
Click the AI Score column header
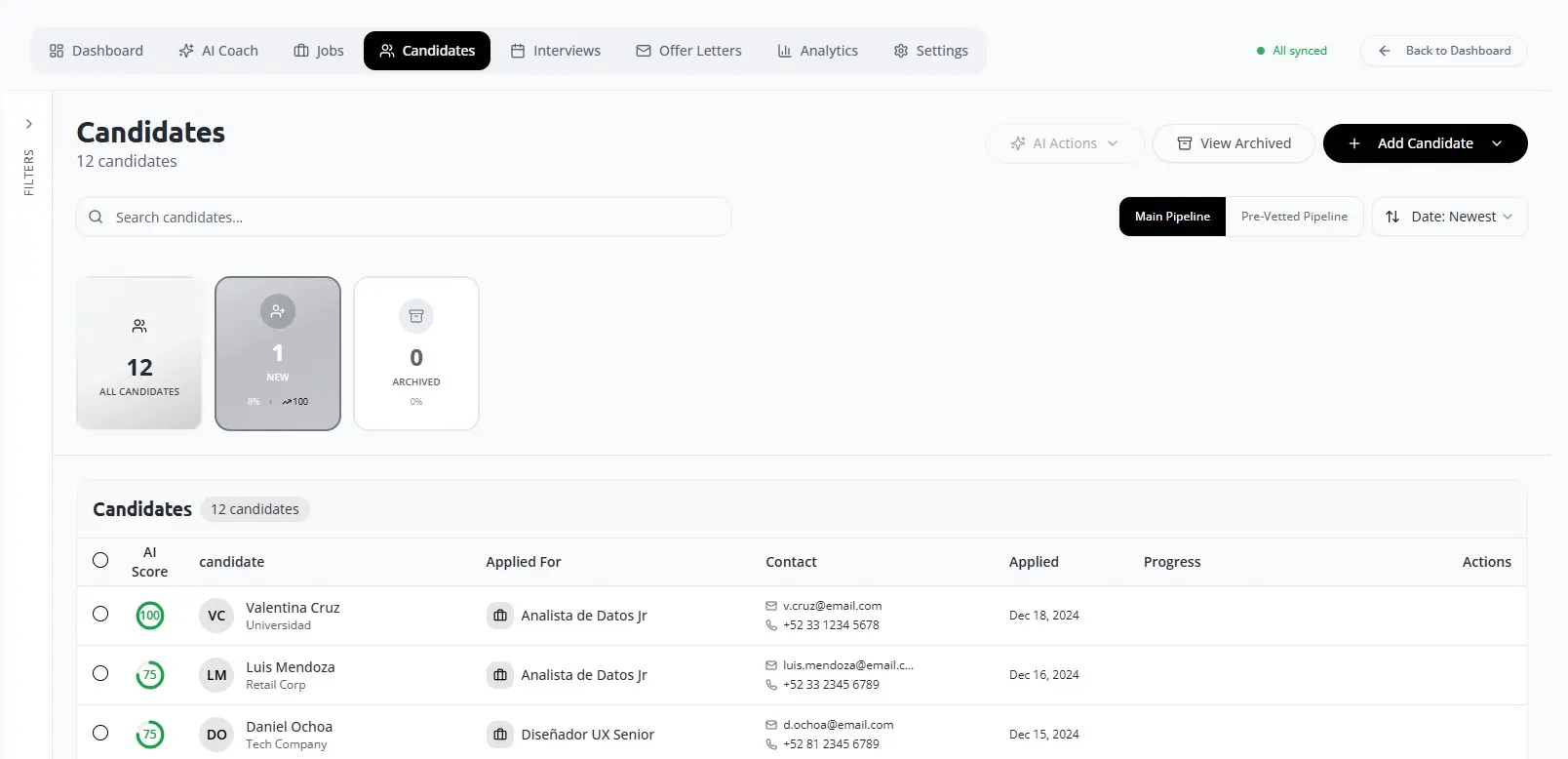(x=150, y=562)
